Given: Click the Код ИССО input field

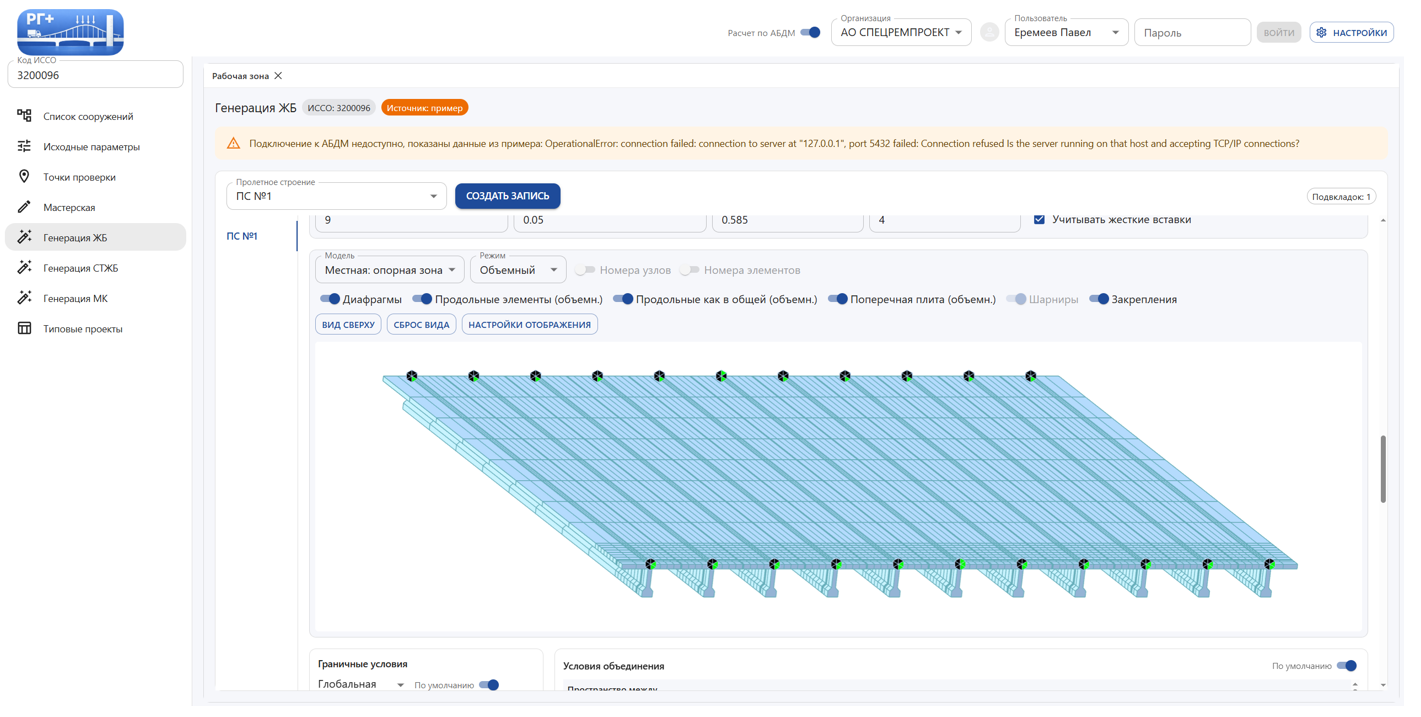Looking at the screenshot, I should pos(96,74).
